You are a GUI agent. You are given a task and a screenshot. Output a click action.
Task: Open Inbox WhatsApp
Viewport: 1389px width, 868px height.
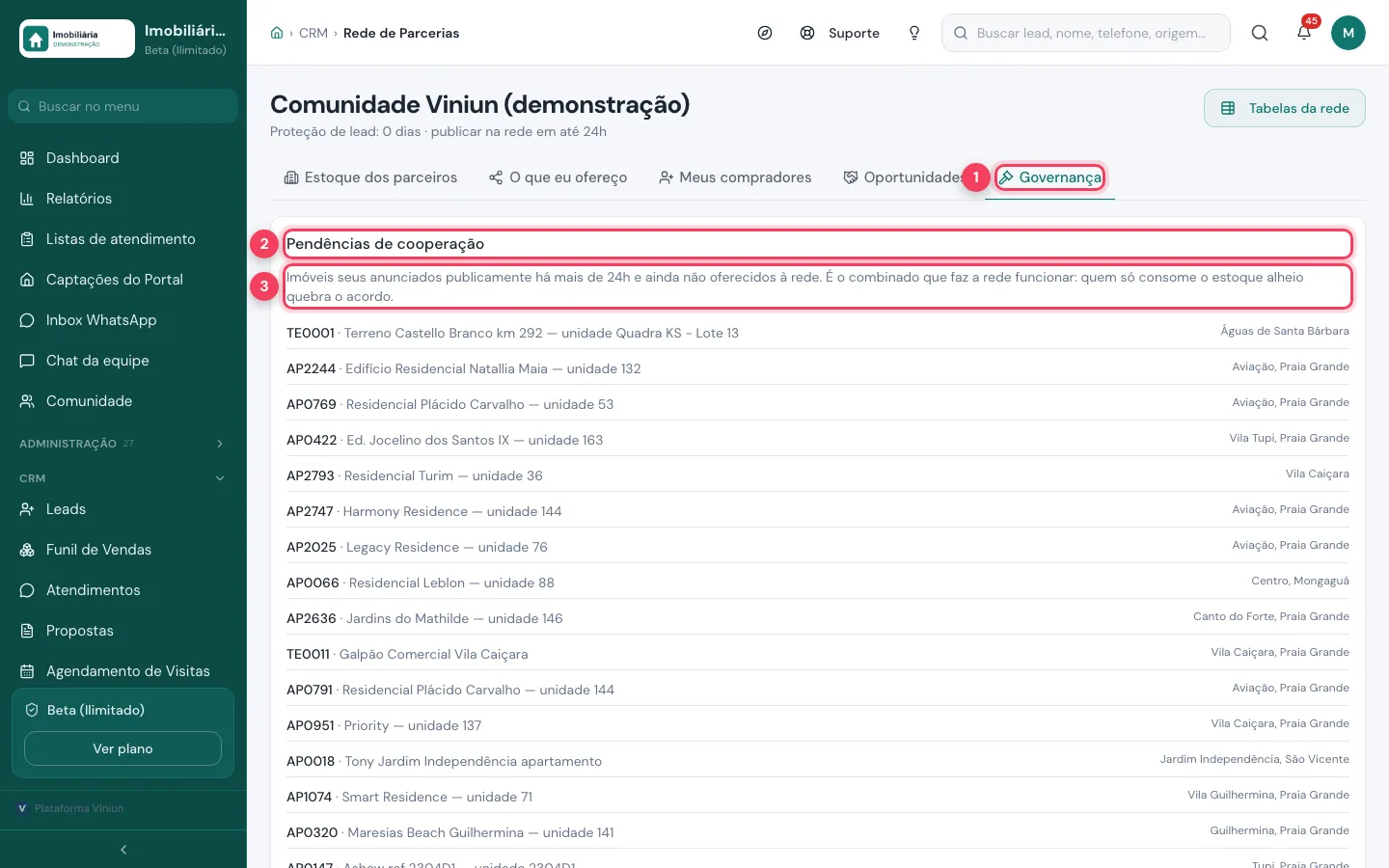123,320
